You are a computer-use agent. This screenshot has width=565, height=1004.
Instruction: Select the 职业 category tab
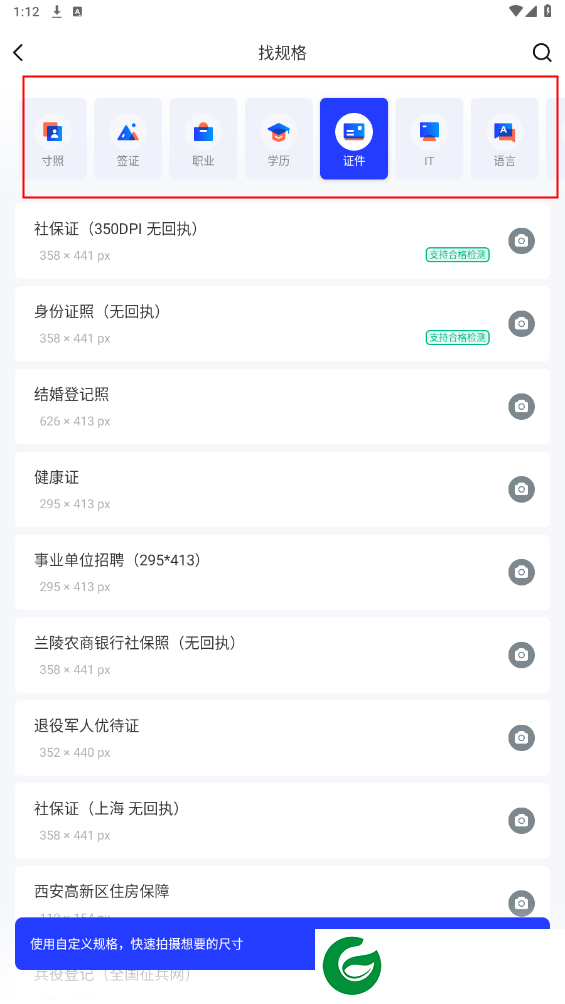[203, 139]
